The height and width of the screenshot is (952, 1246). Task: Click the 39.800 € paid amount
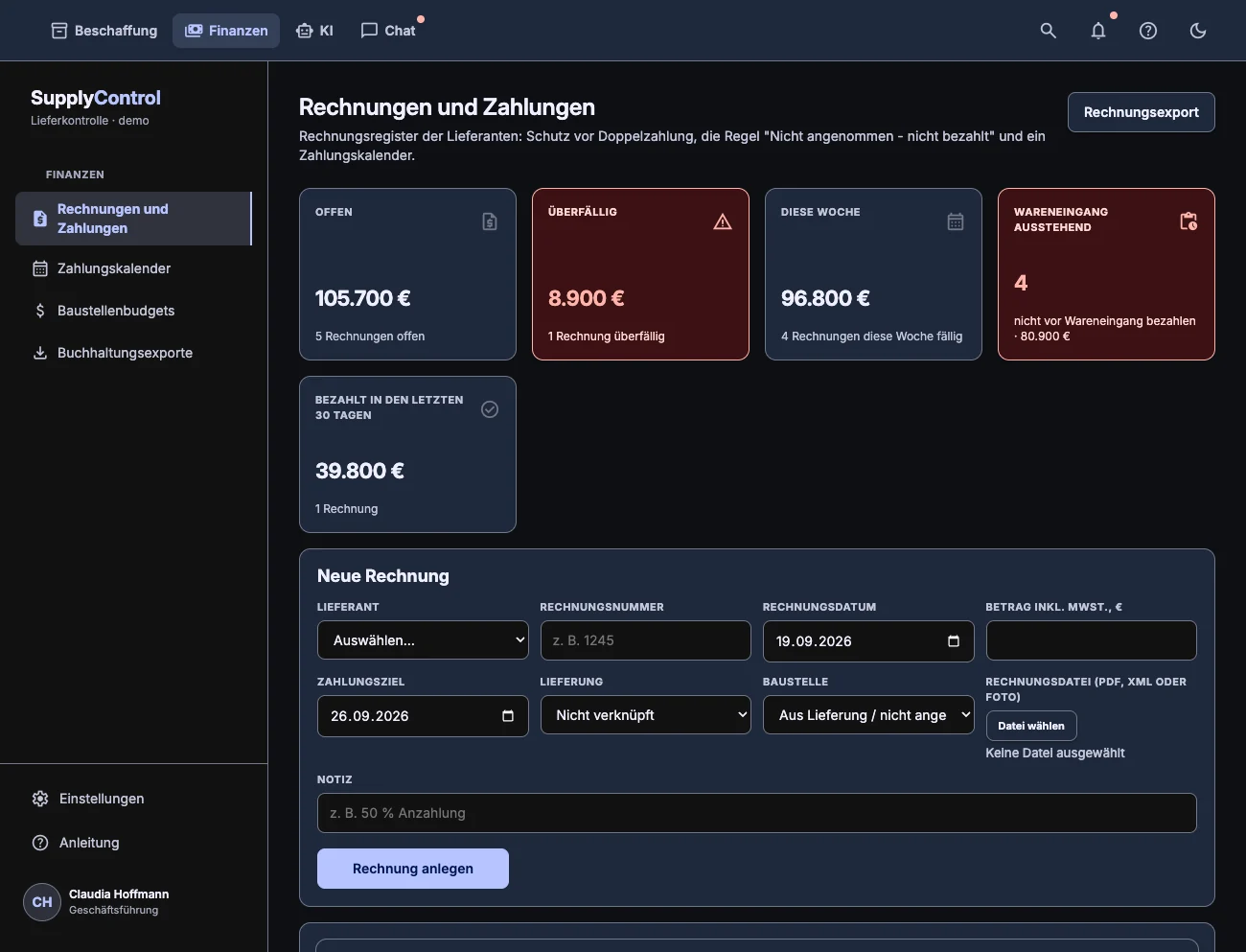(x=360, y=471)
